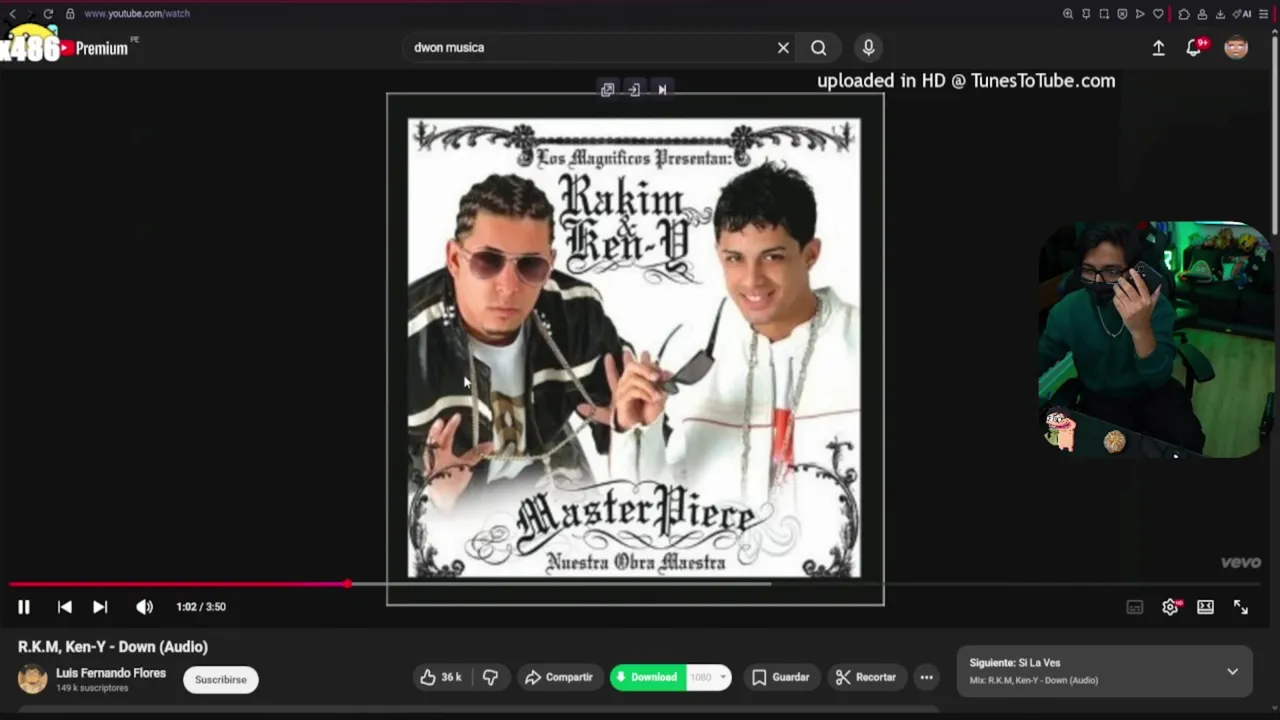
Task: Click the page scrollbar up arrow
Action: coord(1275,33)
